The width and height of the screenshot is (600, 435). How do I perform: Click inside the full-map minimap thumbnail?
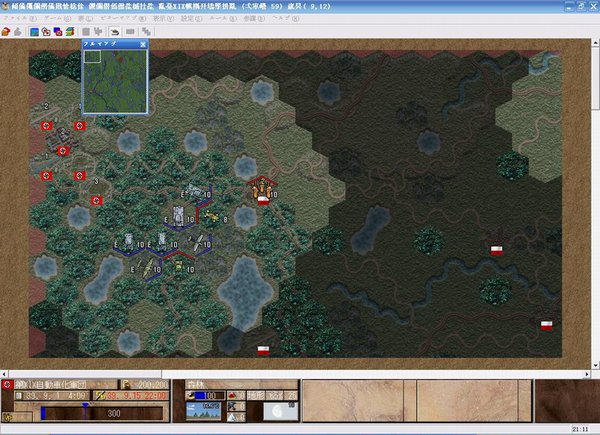pyautogui.click(x=115, y=81)
